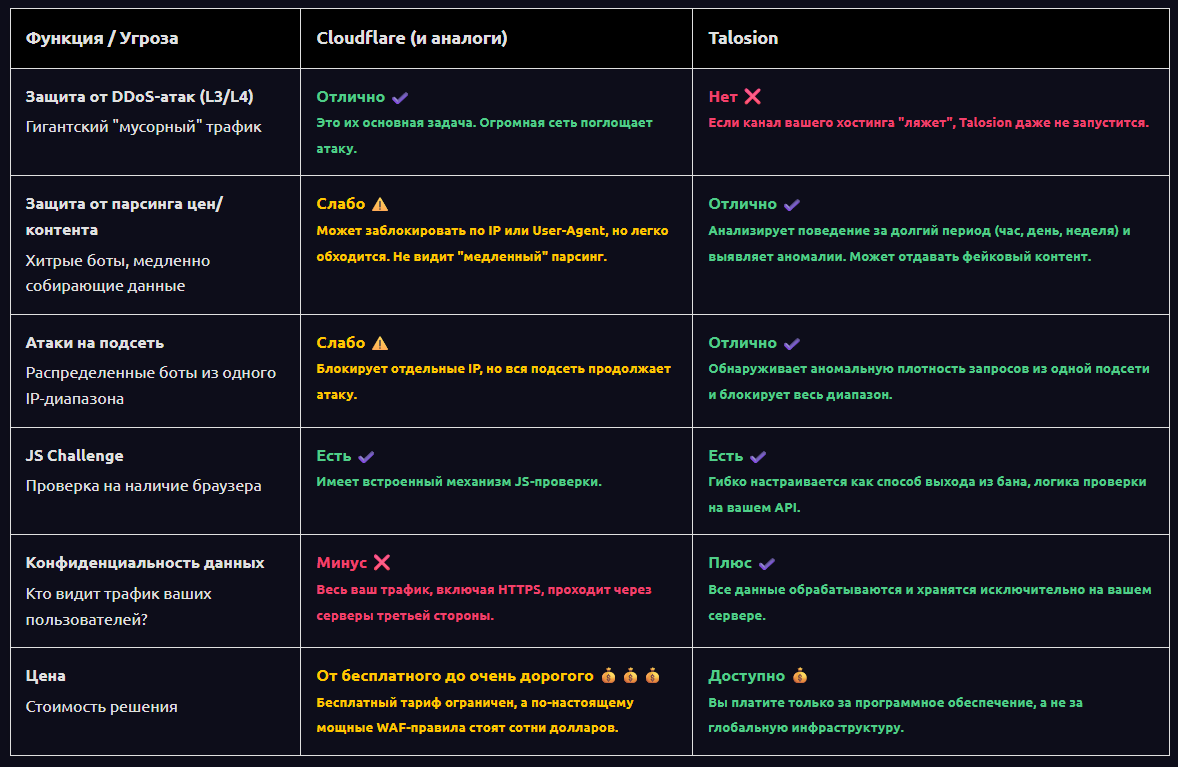Click the text "Блокирует отдельные IP"
This screenshot has width=1178, height=767.
tap(399, 369)
